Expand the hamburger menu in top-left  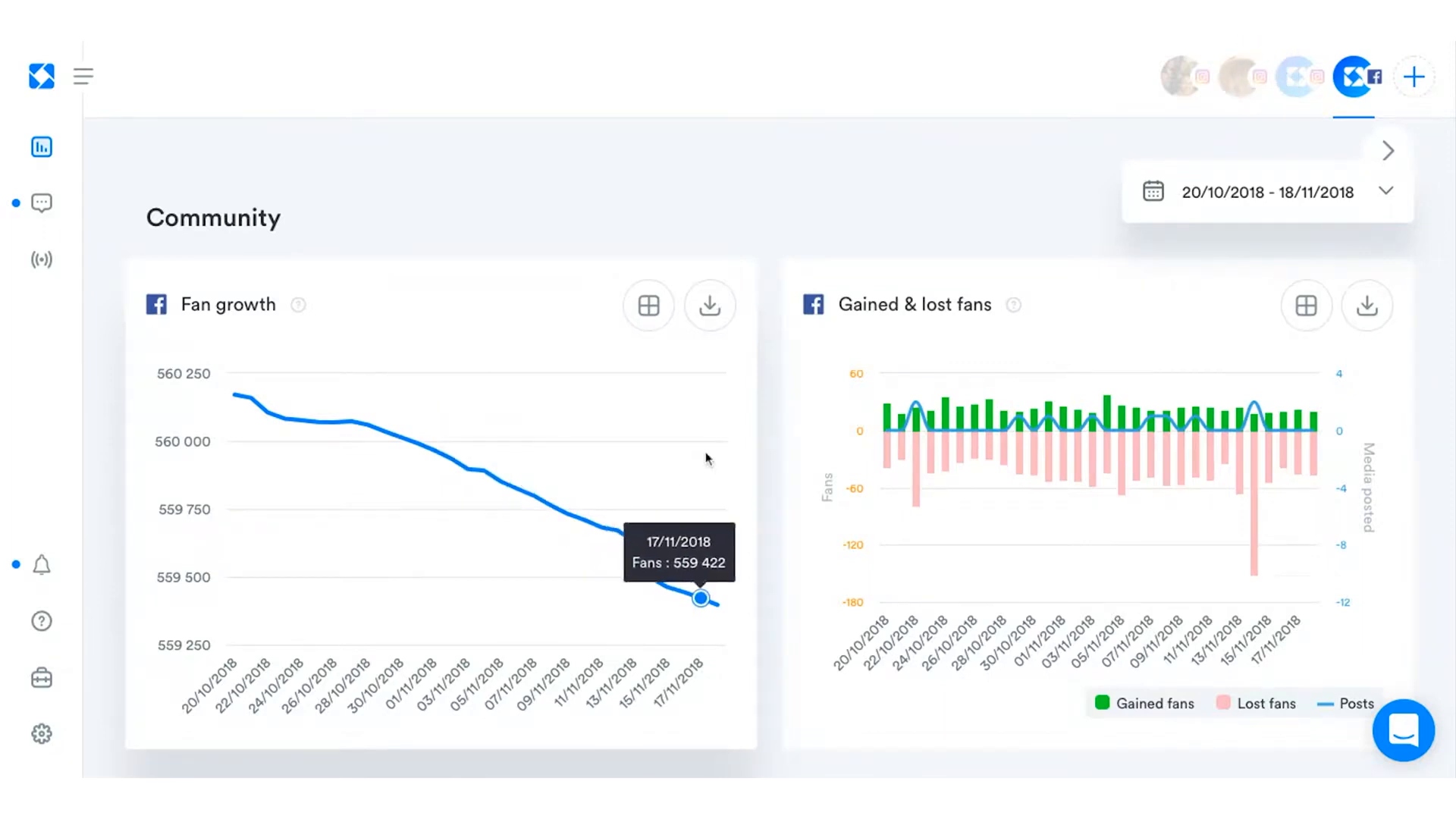(x=83, y=76)
